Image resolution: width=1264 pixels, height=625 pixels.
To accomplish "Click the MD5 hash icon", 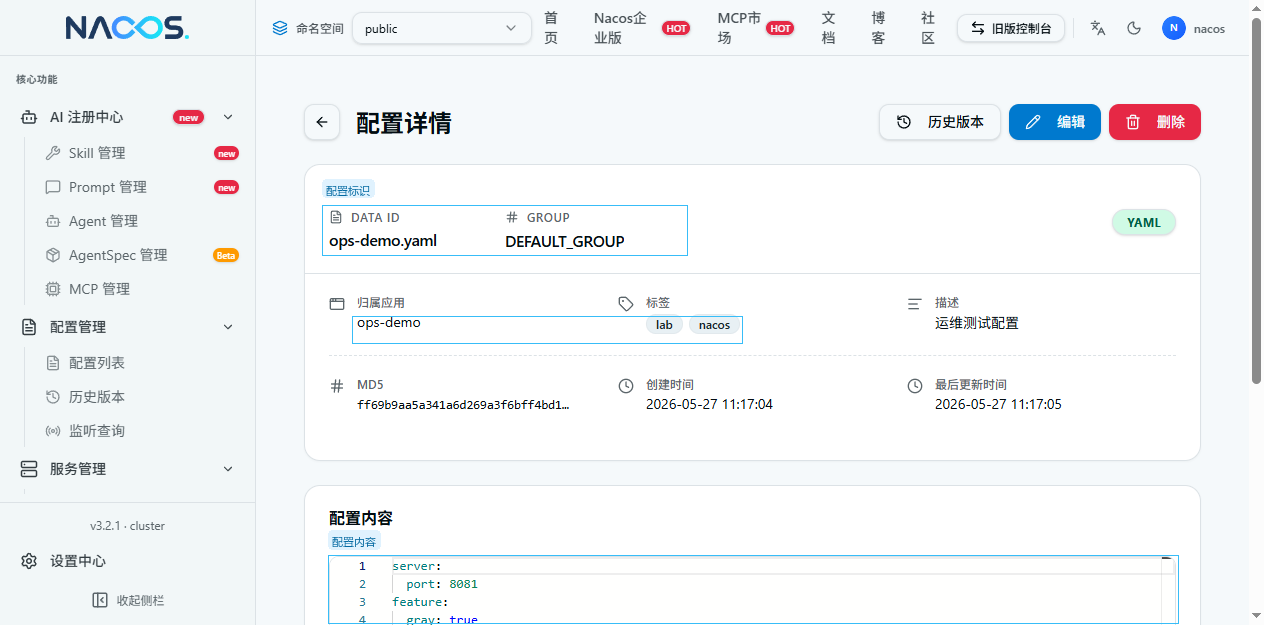I will pyautogui.click(x=337, y=385).
